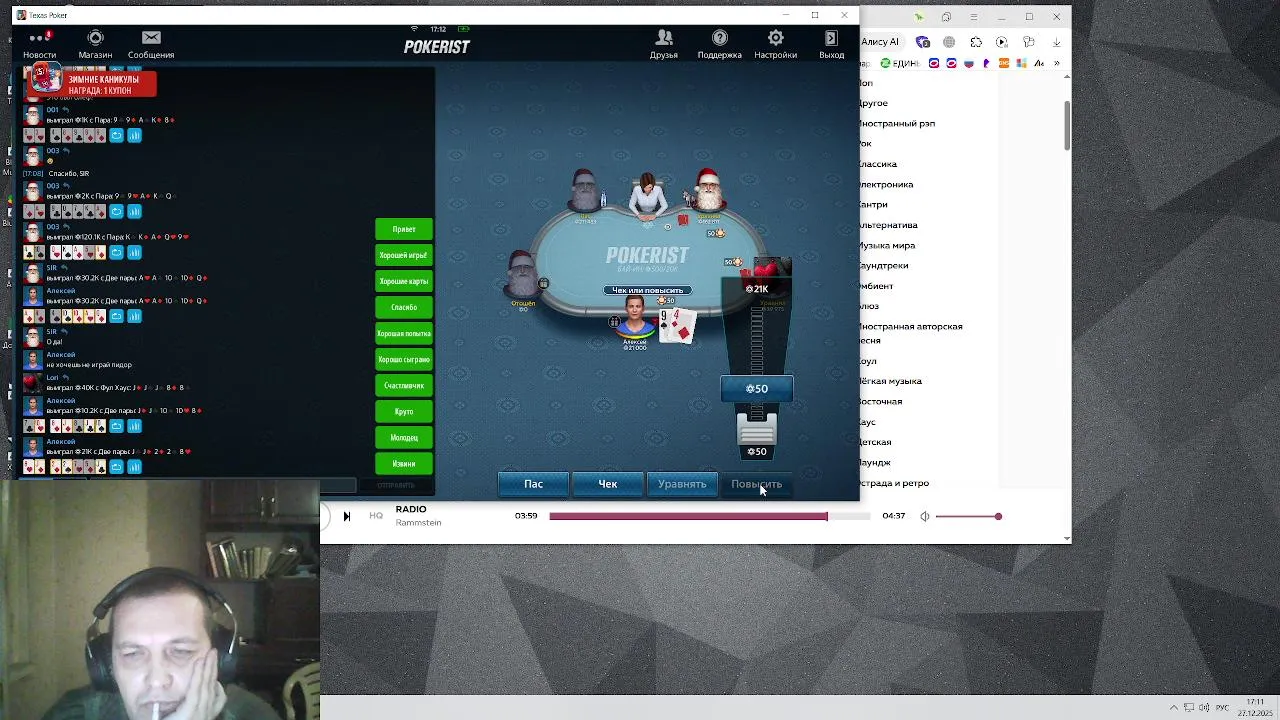Click the dealer woman at the table

(x=647, y=196)
